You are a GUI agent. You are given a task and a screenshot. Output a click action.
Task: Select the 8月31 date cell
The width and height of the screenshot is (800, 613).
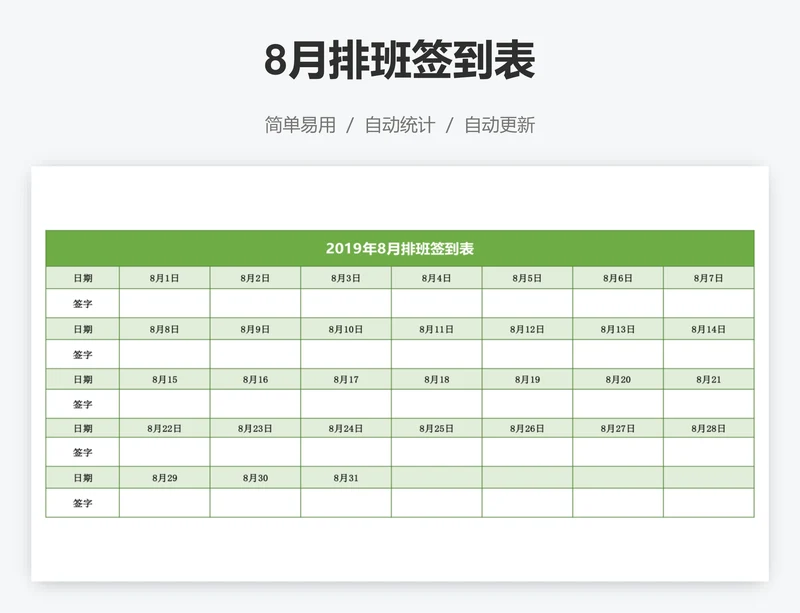pyautogui.click(x=346, y=478)
